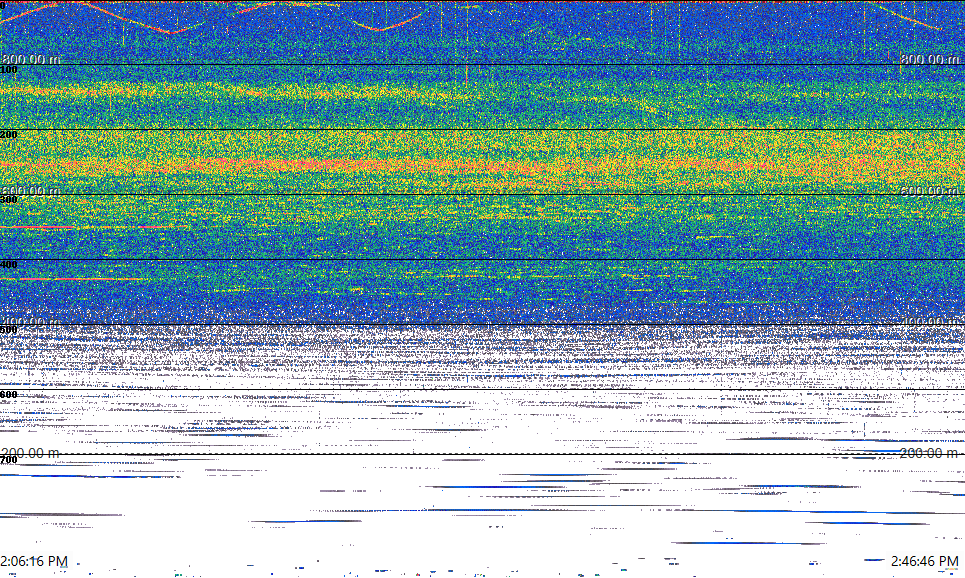
Task: Select the right-side 600.00 m depth label
Action: pos(930,191)
